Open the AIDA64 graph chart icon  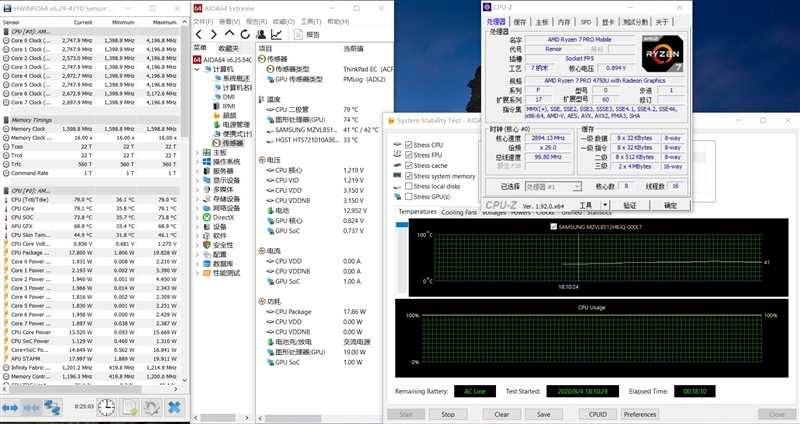point(278,33)
